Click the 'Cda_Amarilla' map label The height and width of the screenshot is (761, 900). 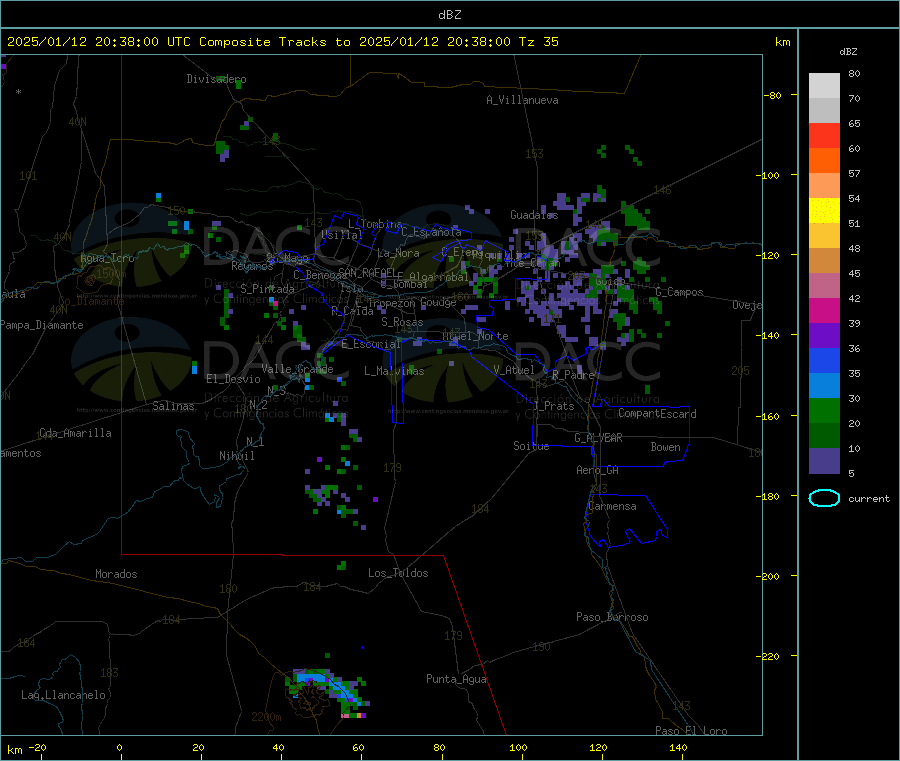pos(75,433)
